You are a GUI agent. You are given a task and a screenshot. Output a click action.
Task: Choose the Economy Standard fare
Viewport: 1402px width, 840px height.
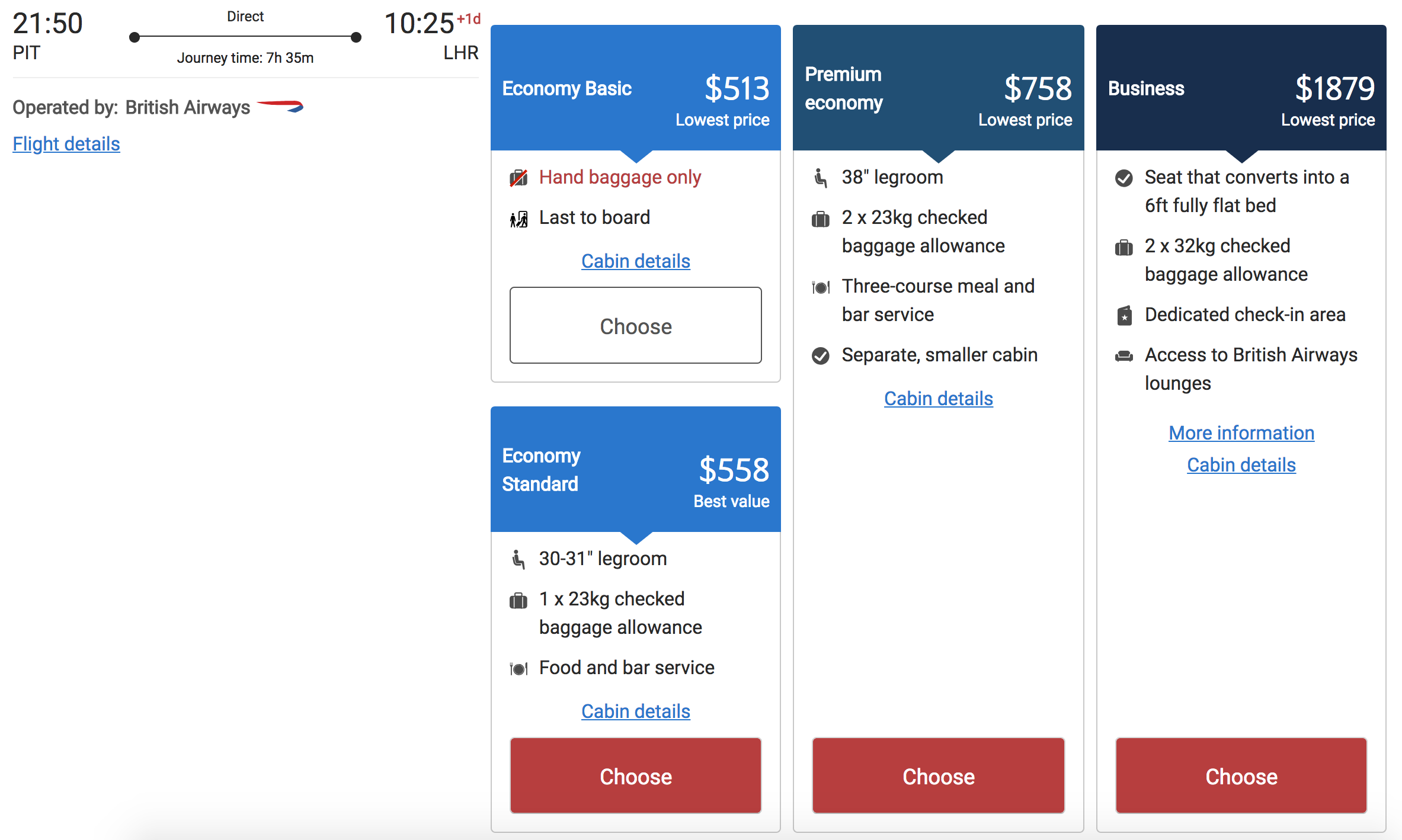pyautogui.click(x=636, y=776)
